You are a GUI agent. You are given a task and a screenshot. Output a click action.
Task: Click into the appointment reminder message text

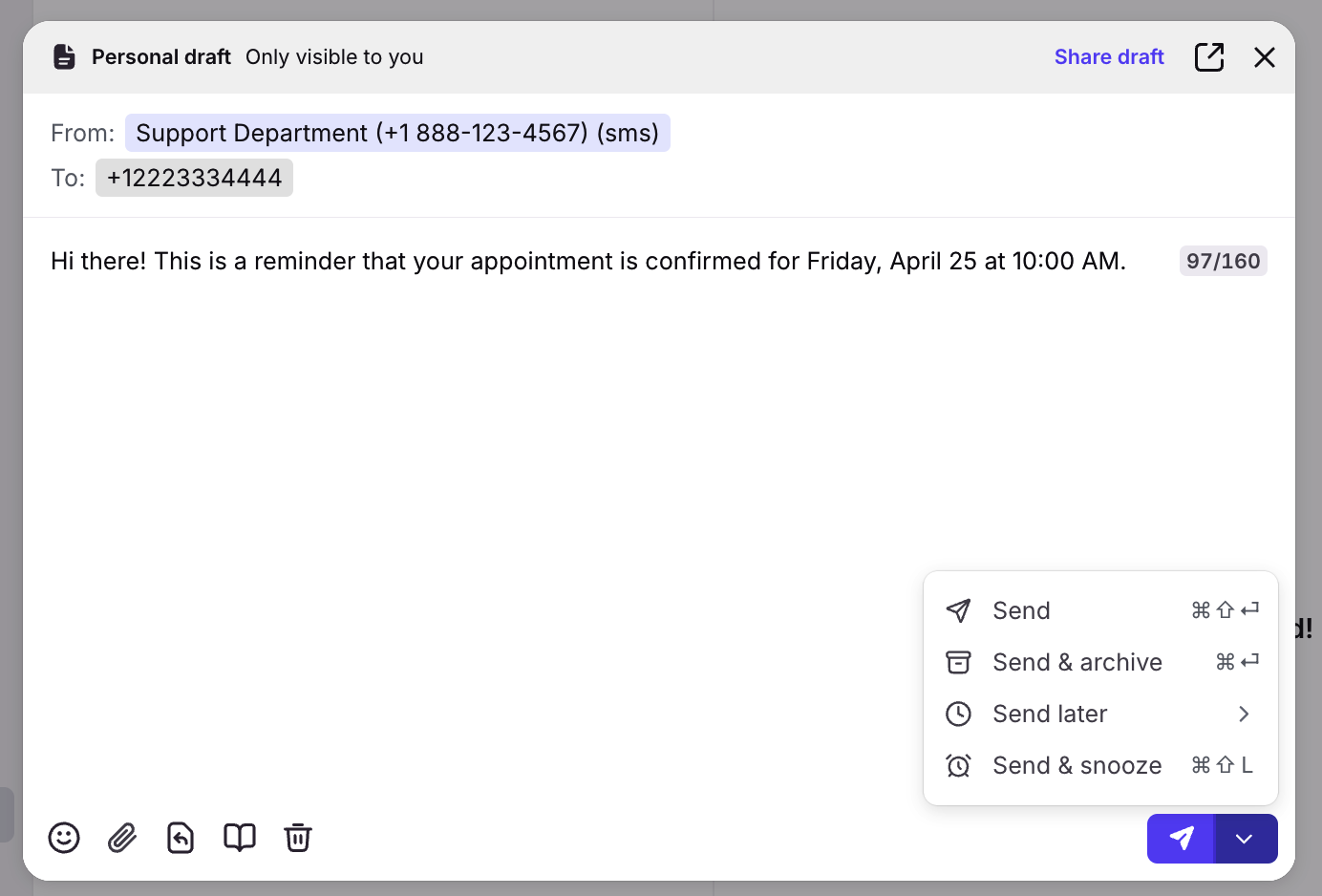587,261
